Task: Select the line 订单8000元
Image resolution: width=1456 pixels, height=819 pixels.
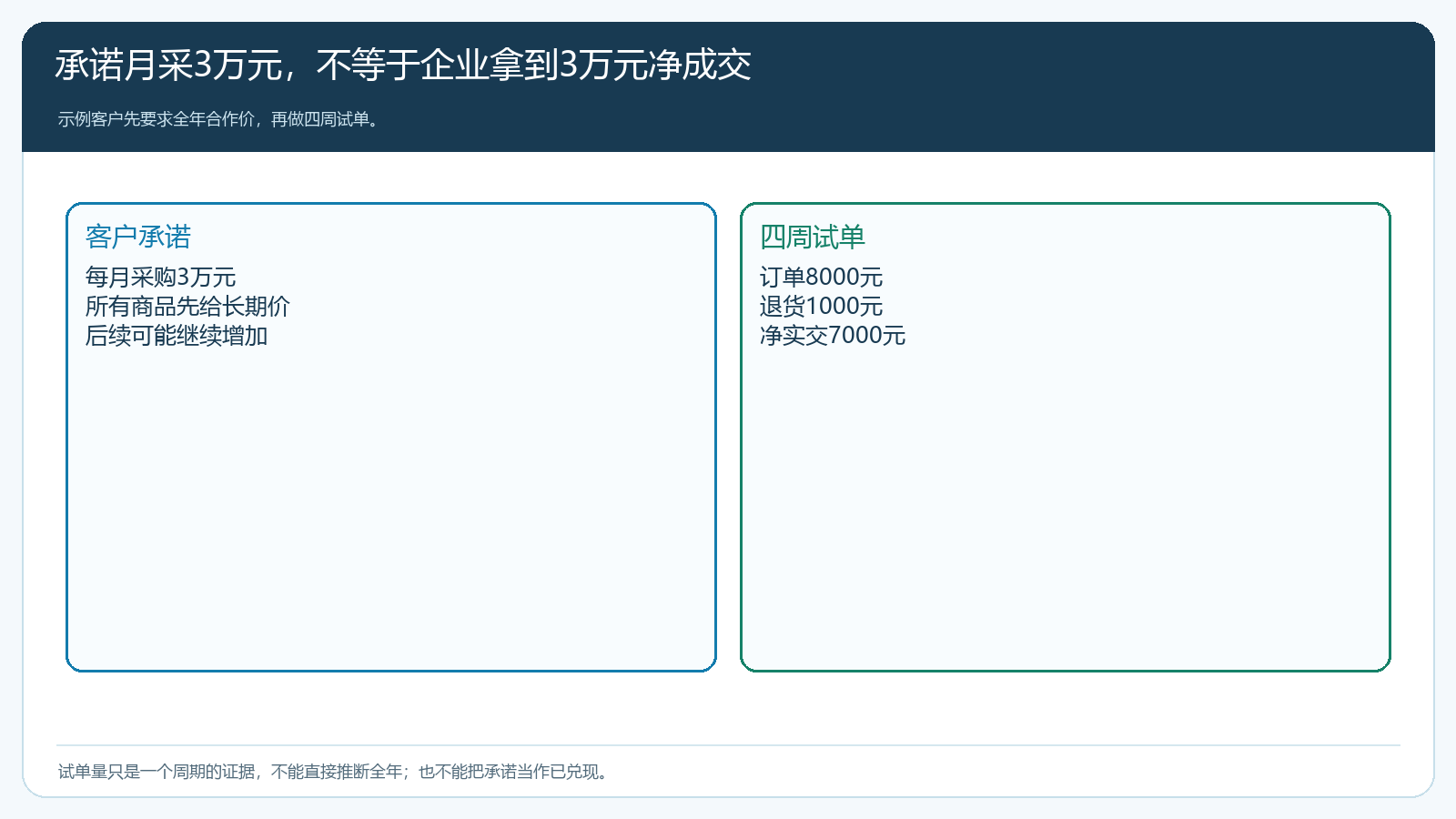Action: pyautogui.click(x=822, y=277)
